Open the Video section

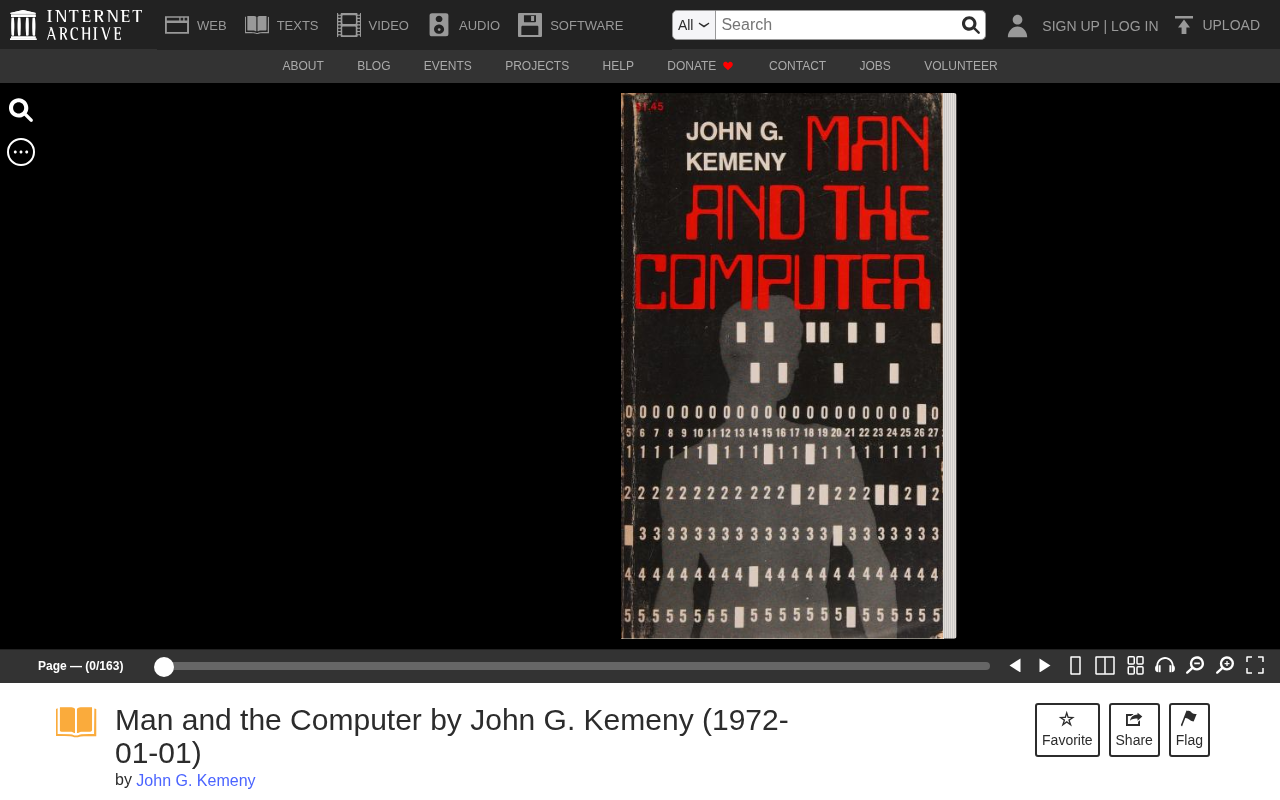pos(373,25)
